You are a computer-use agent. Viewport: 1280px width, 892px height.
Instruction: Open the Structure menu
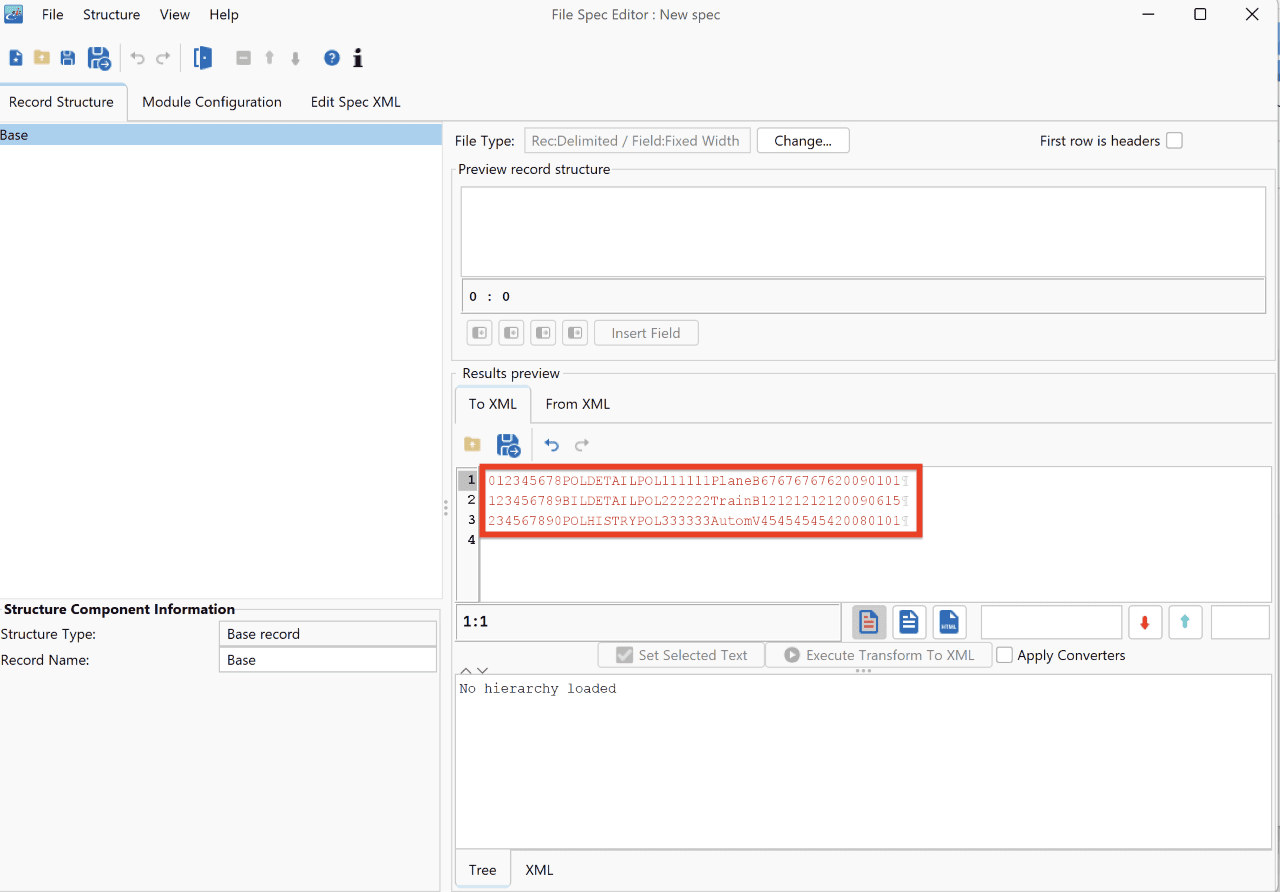(111, 14)
